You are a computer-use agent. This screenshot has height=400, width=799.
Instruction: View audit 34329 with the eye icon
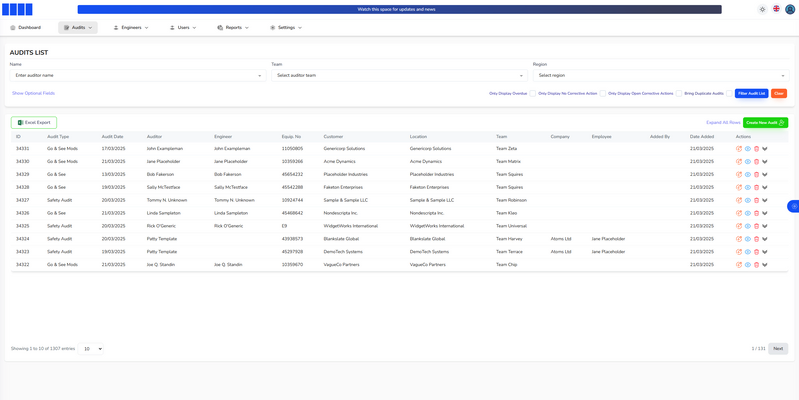pyautogui.click(x=748, y=174)
